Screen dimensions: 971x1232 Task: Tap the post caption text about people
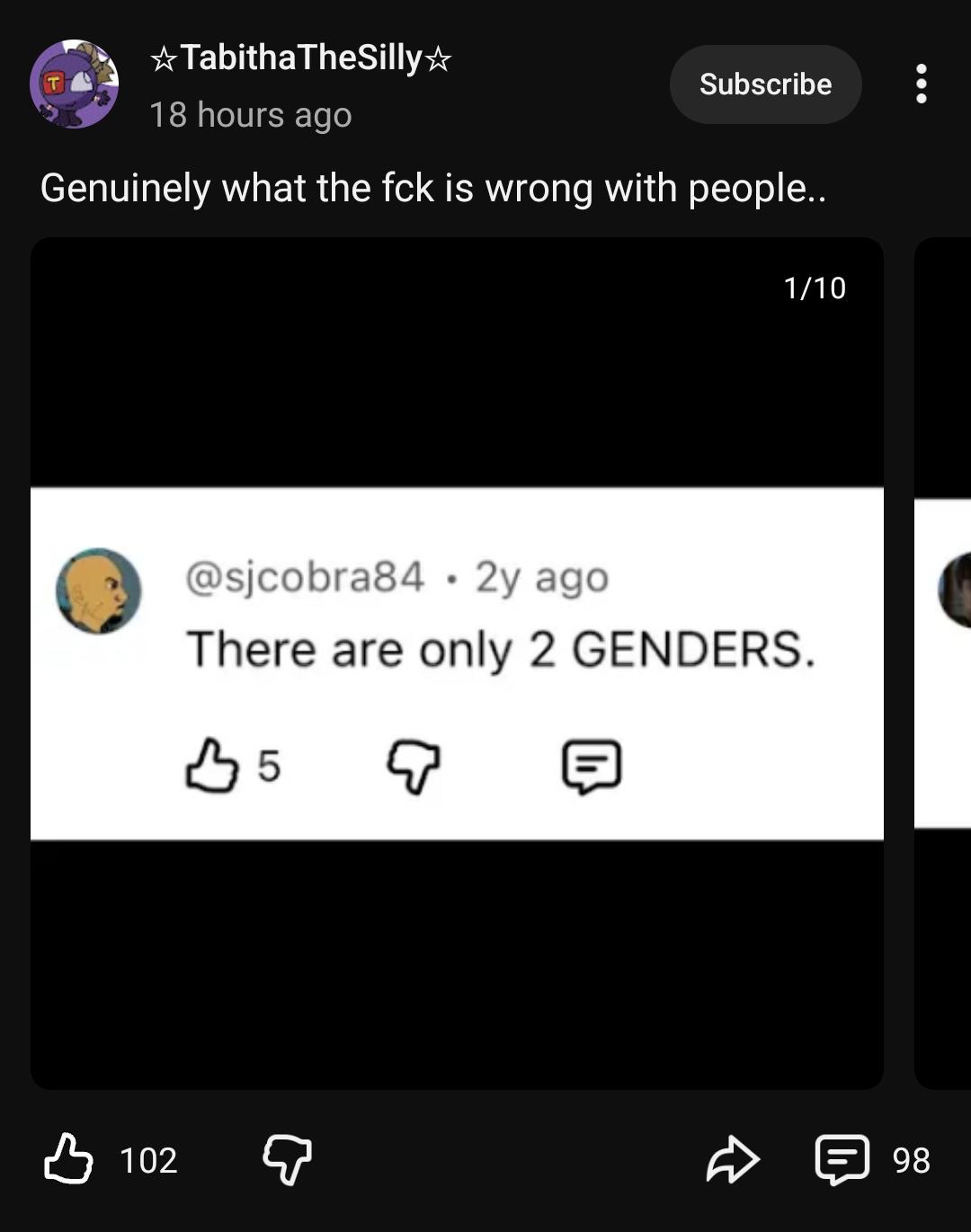(432, 188)
